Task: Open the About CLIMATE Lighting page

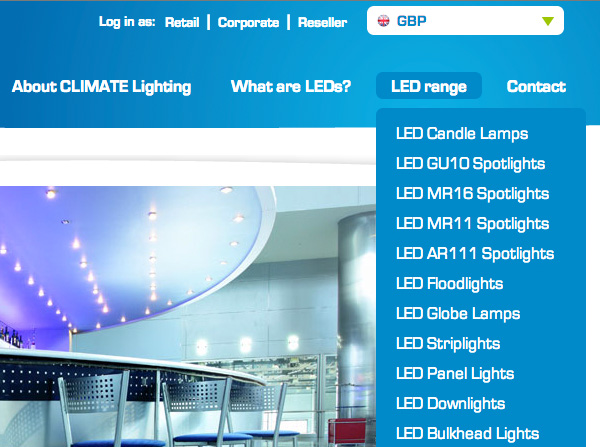Action: 101,87
